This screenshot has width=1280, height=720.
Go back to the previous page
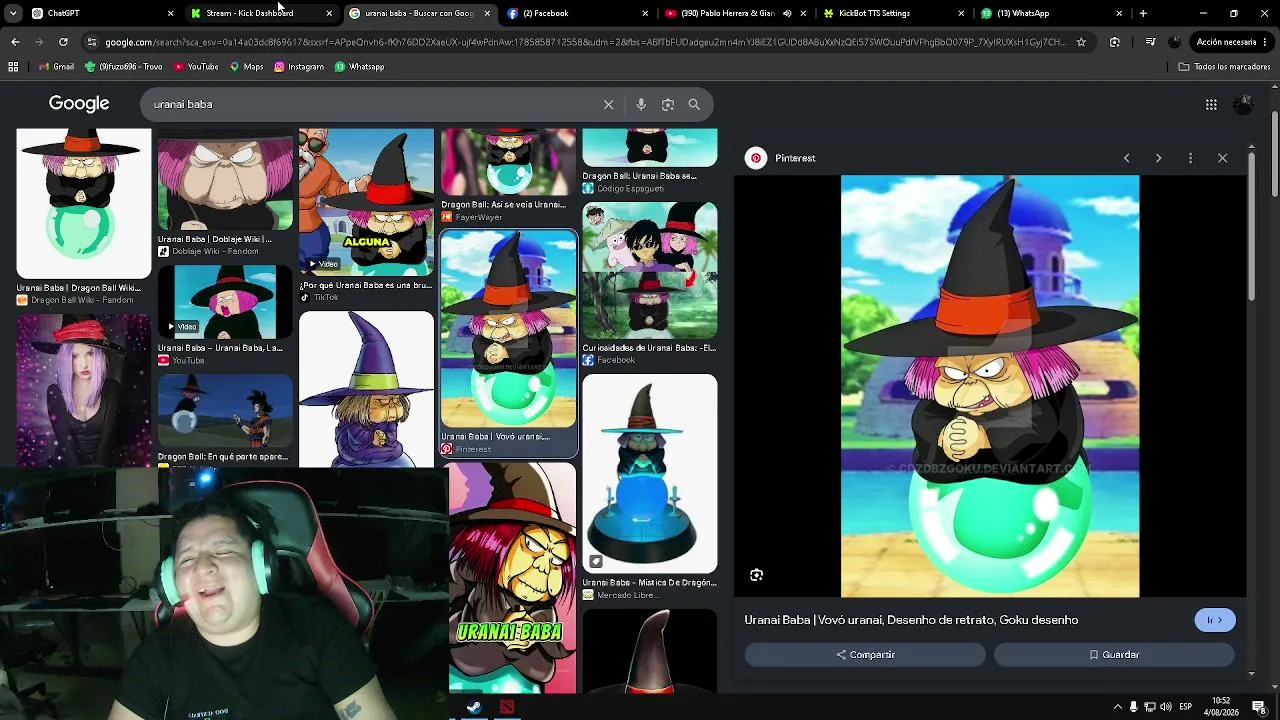click(15, 42)
